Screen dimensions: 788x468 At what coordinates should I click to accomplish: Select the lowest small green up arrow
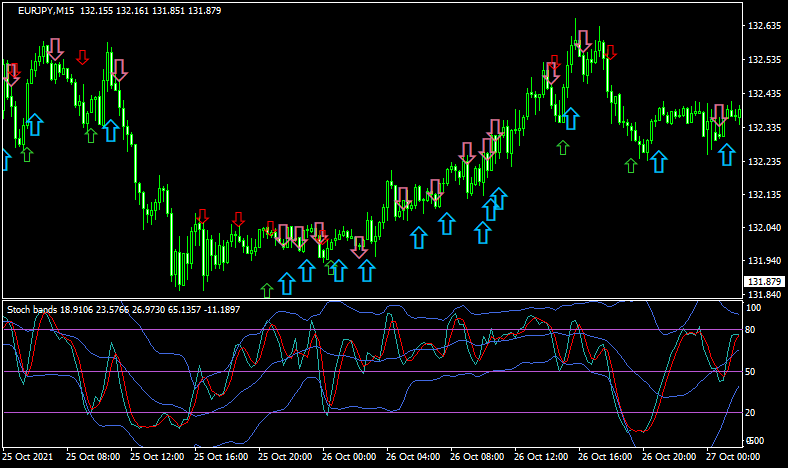(x=266, y=290)
